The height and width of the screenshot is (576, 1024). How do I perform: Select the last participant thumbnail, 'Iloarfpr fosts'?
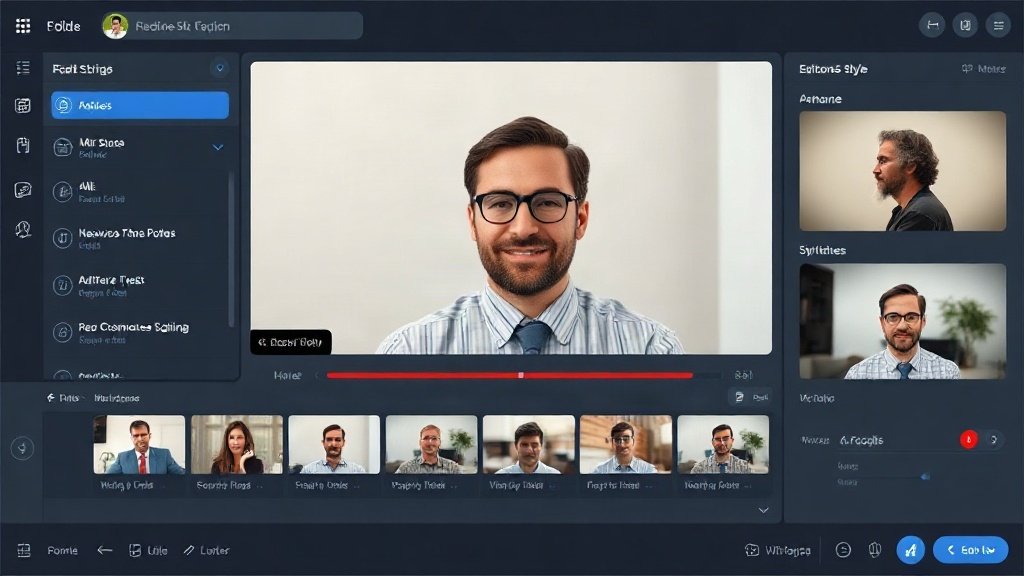pyautogui.click(x=723, y=444)
